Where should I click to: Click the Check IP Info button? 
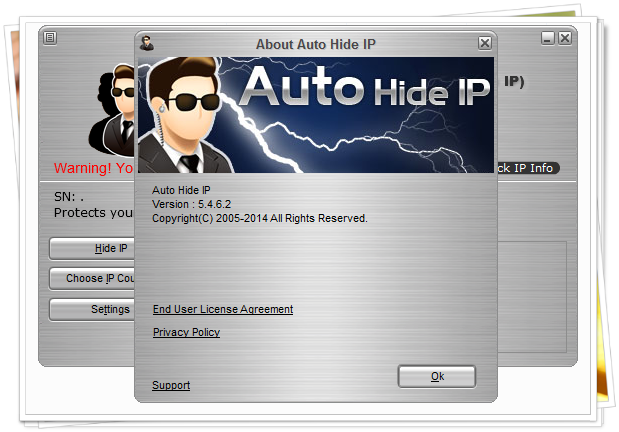pyautogui.click(x=528, y=168)
